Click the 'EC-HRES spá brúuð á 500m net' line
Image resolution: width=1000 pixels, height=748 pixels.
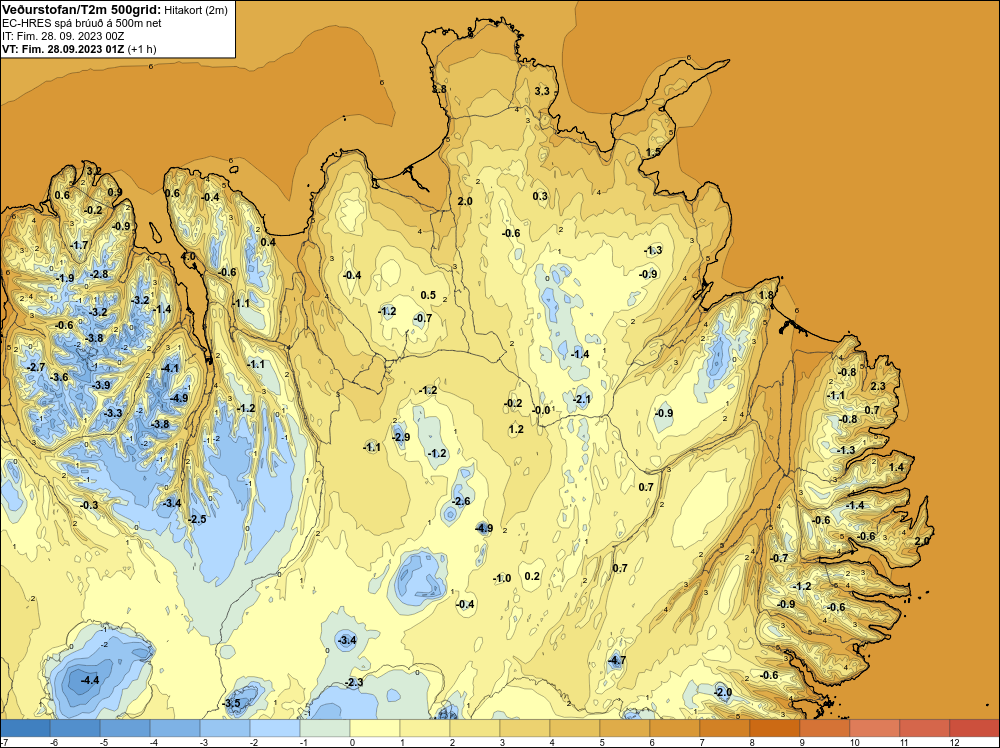pos(82,23)
